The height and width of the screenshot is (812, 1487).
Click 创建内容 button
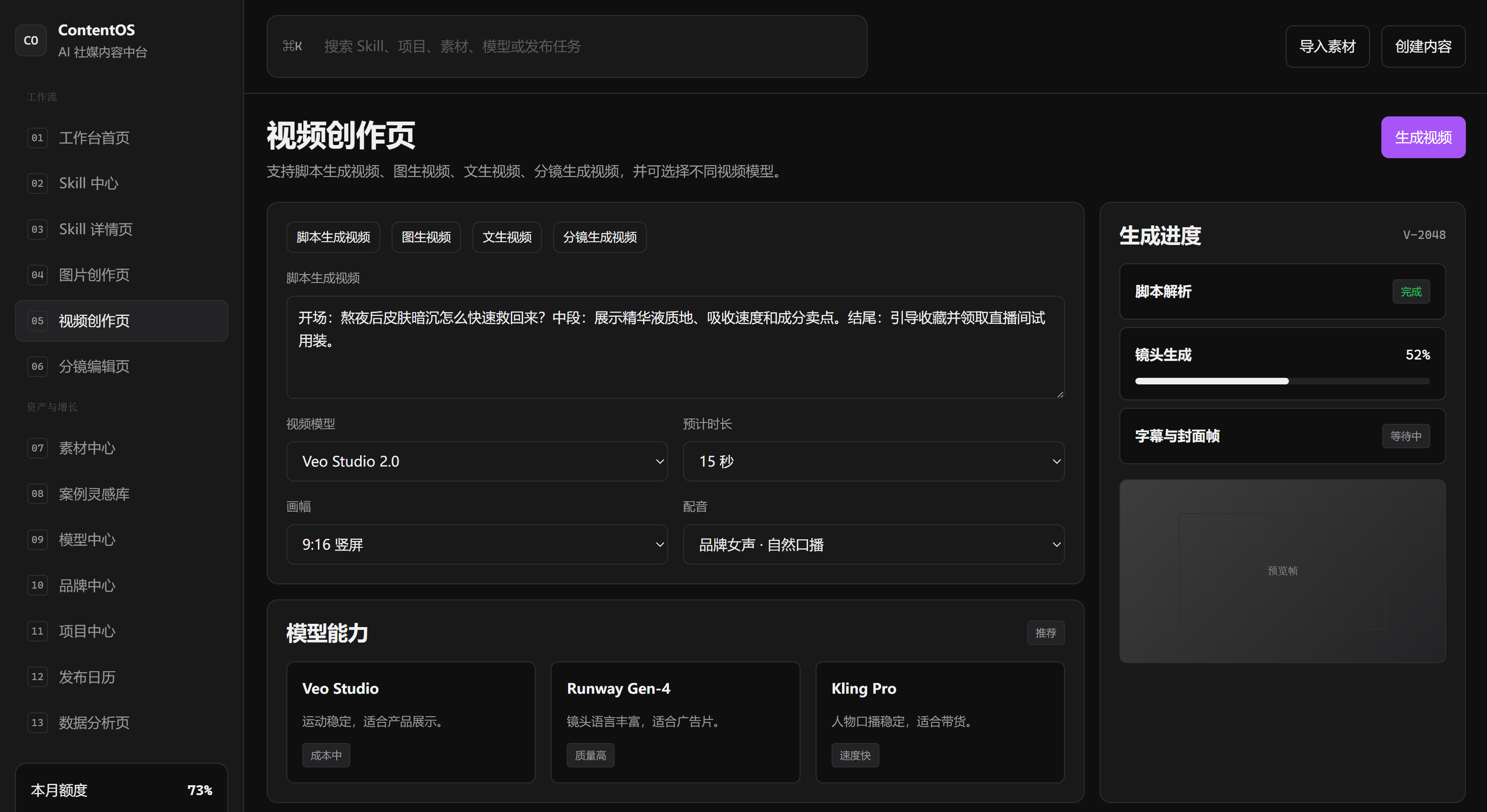pyautogui.click(x=1423, y=46)
